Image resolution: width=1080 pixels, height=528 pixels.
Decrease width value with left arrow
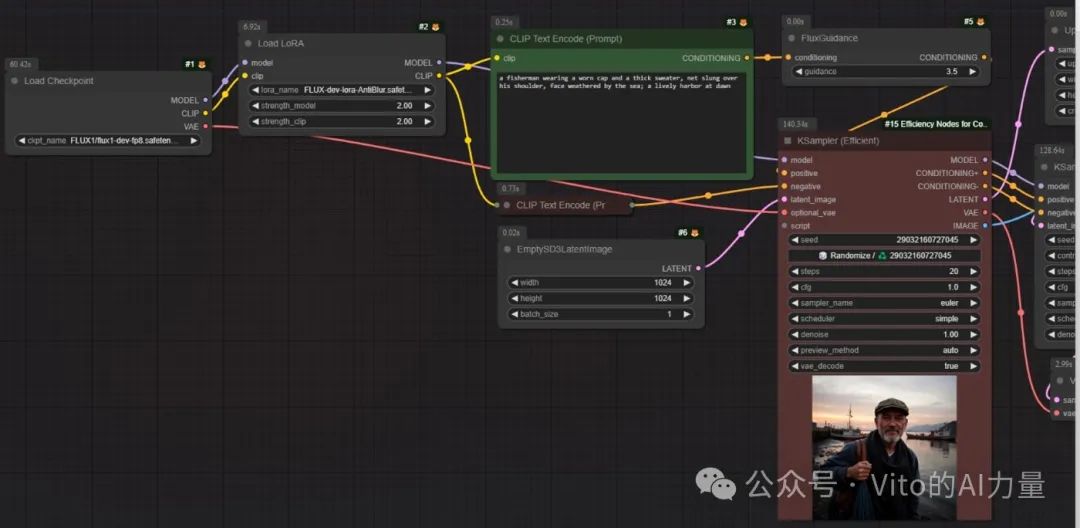[x=515, y=282]
